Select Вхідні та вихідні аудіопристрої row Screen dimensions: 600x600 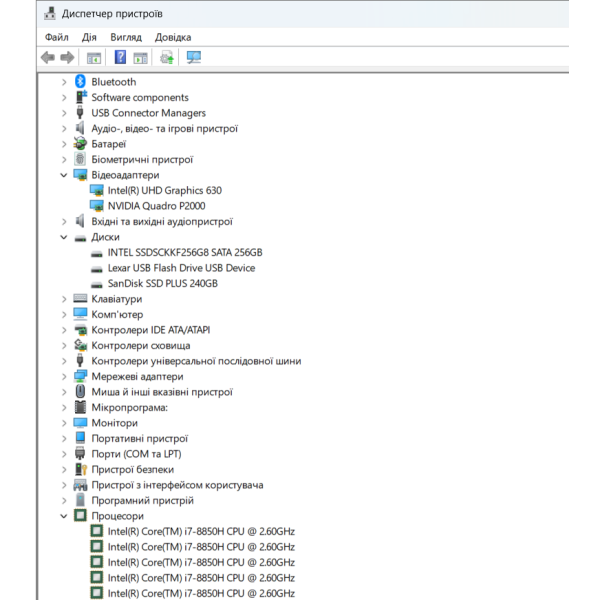(x=162, y=222)
